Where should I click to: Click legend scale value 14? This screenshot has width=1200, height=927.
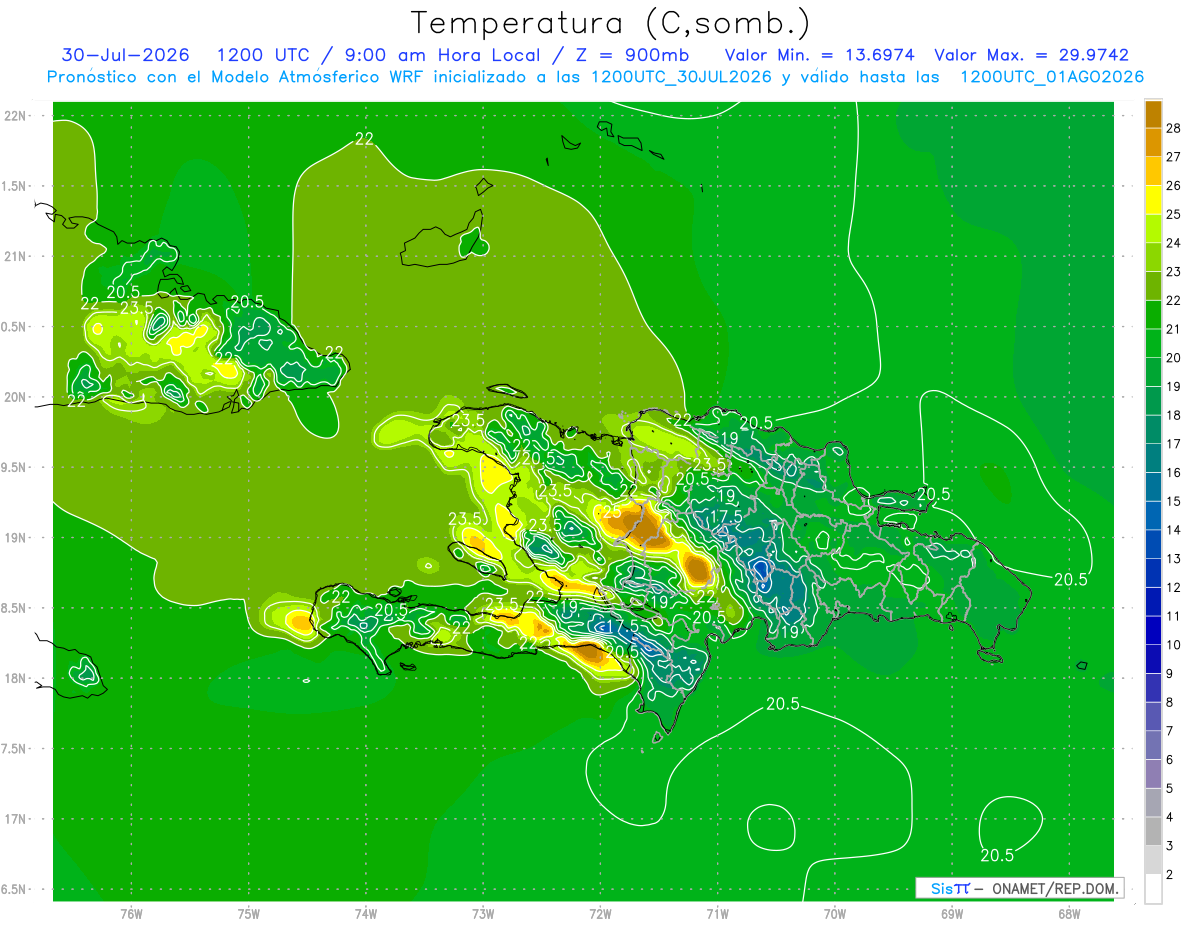click(1173, 530)
